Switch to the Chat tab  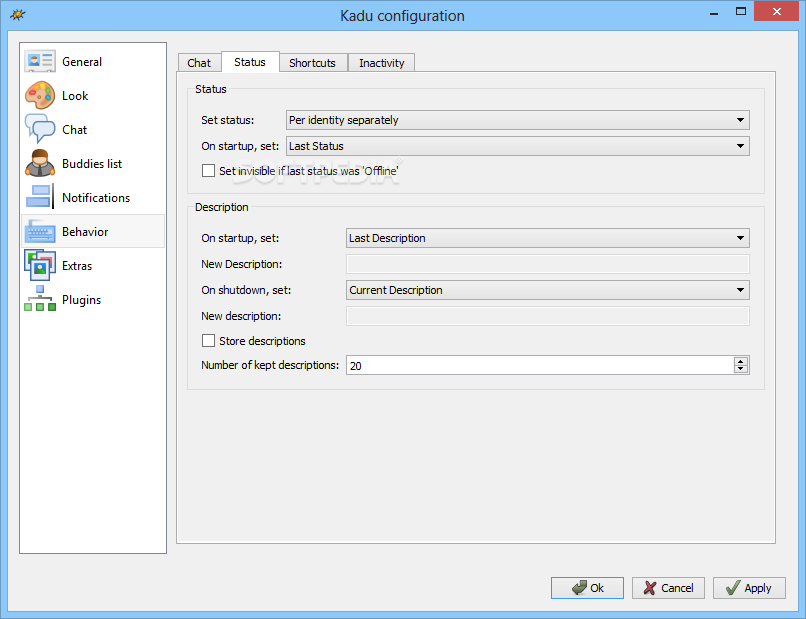(x=199, y=63)
